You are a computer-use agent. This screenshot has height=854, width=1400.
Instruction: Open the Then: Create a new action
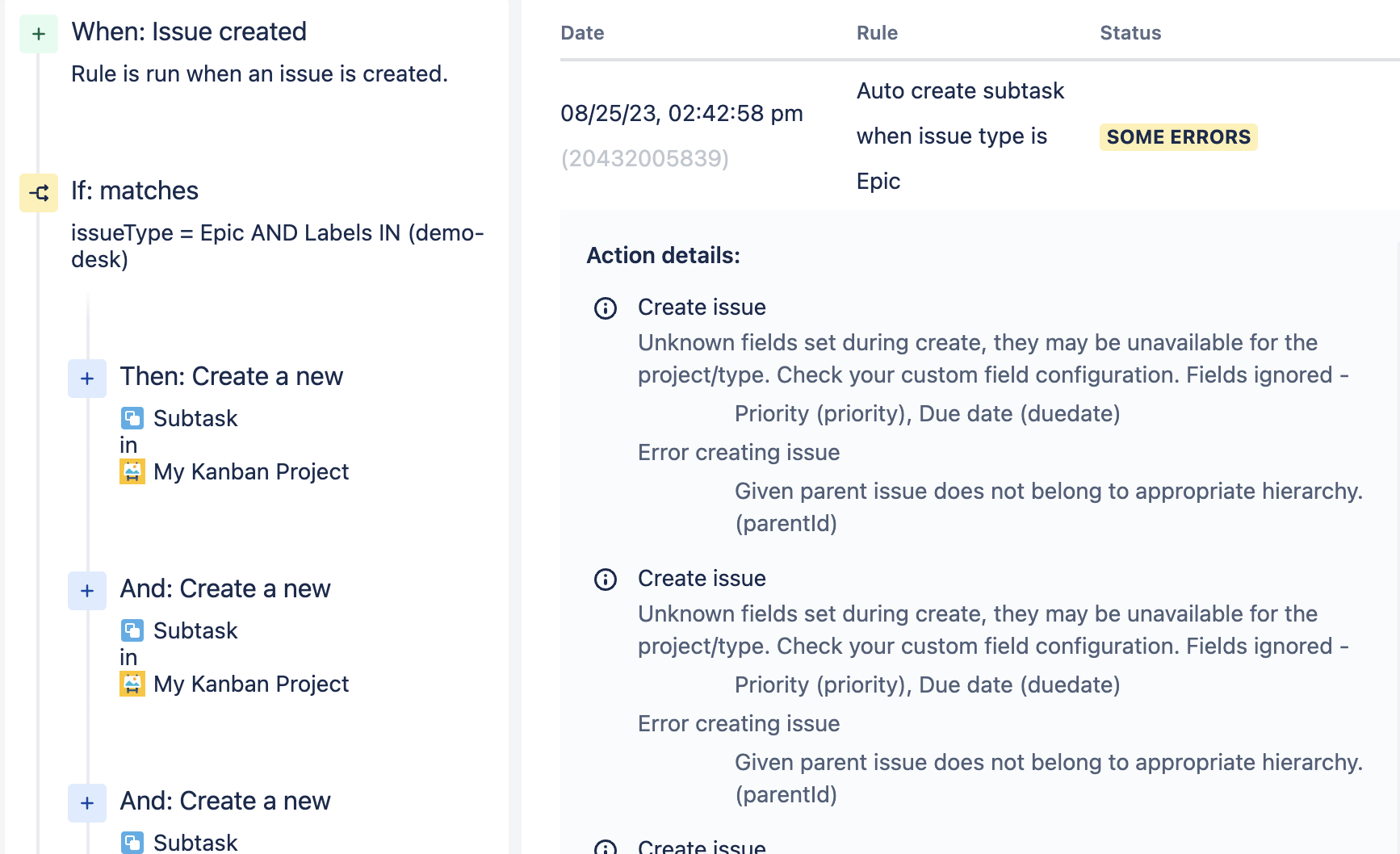coord(232,376)
